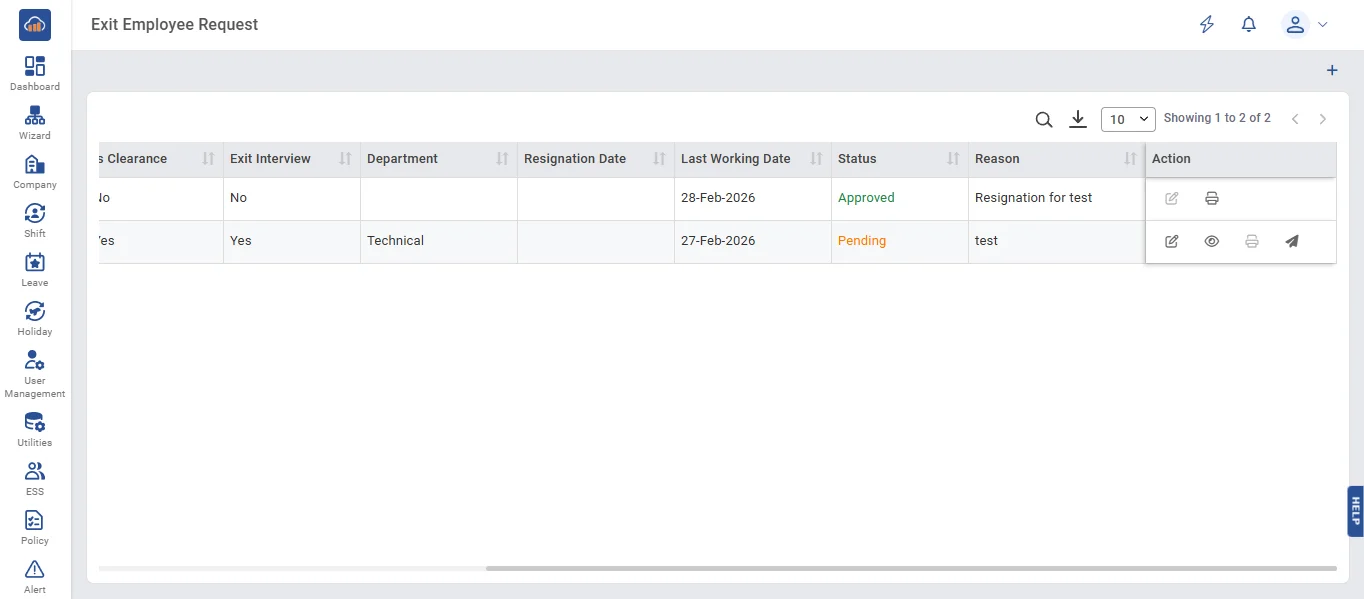Sort table by Last Working Date
1364x599 pixels.
pyautogui.click(x=815, y=159)
